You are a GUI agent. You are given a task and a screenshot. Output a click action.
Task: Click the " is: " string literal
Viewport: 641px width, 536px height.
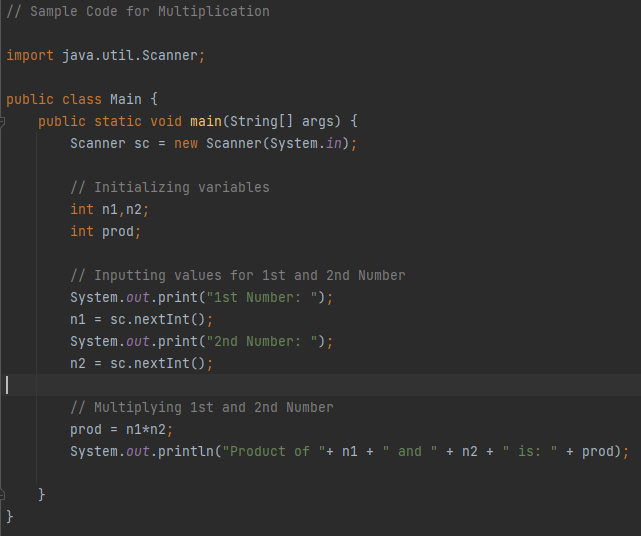pyautogui.click(x=530, y=451)
